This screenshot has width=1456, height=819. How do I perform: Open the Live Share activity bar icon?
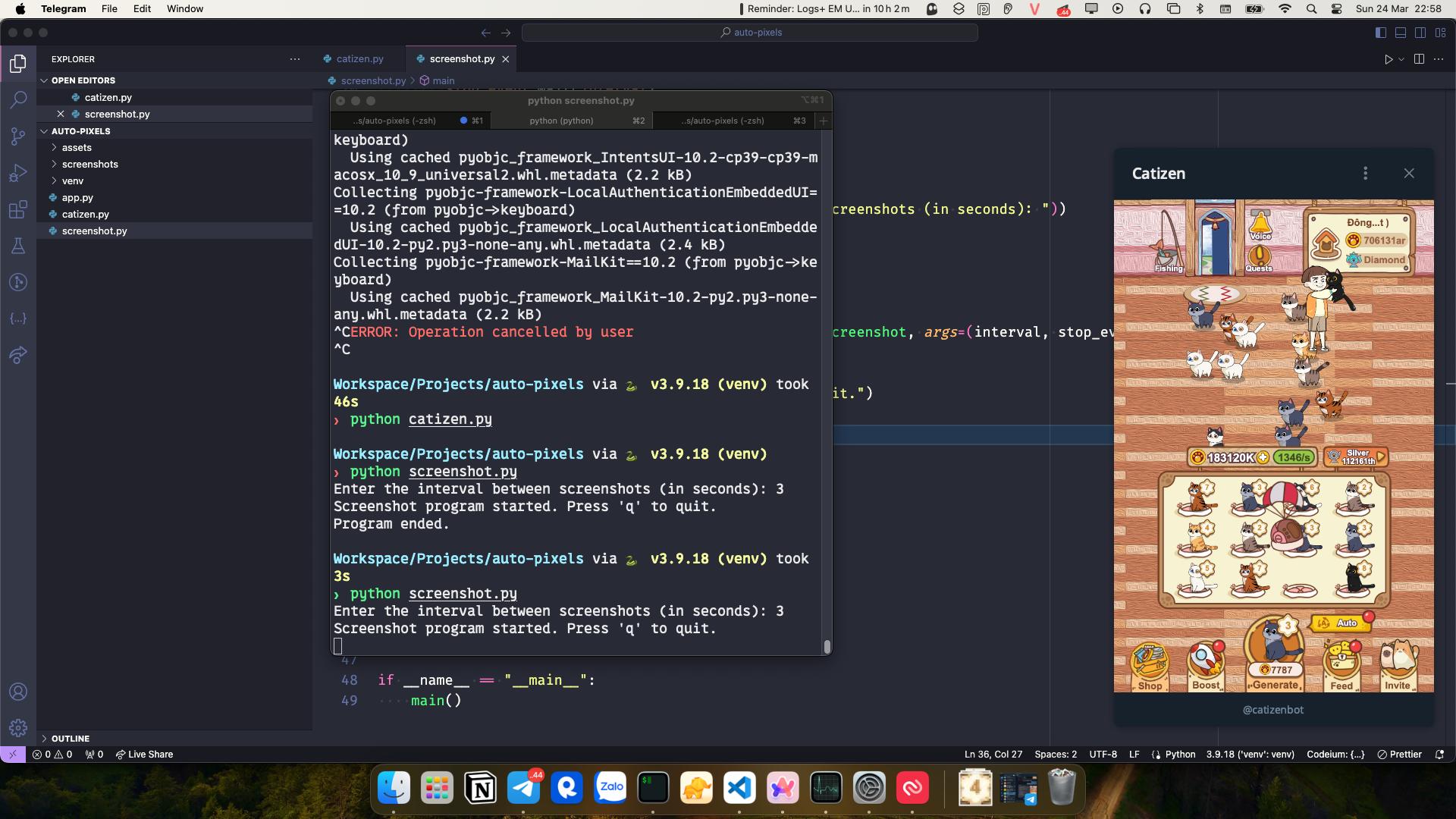coord(18,355)
